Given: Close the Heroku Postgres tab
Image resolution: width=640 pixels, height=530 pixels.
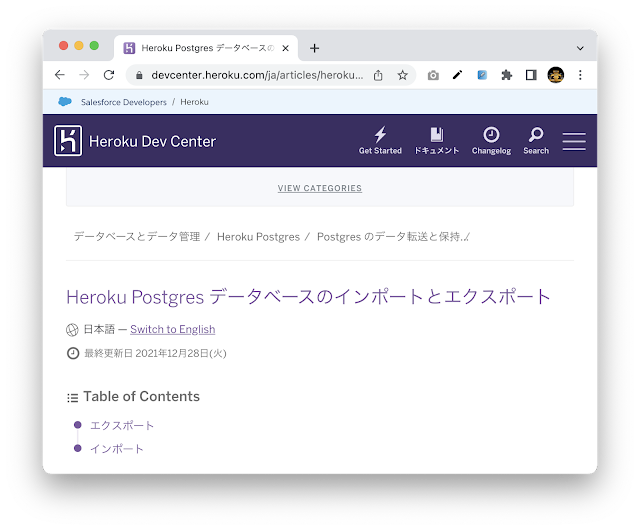Looking at the screenshot, I should point(285,48).
